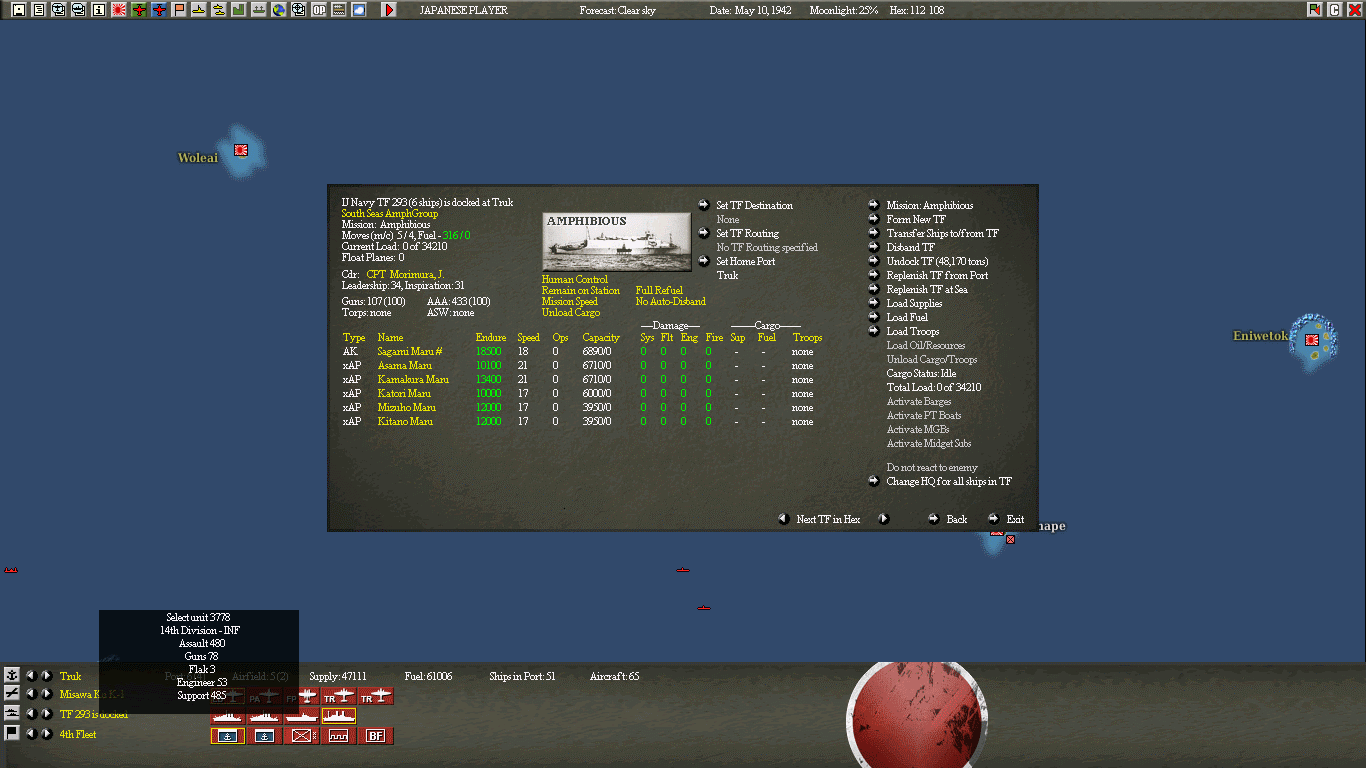Open ship Kamakura Maru details
The height and width of the screenshot is (768, 1366).
(x=413, y=380)
